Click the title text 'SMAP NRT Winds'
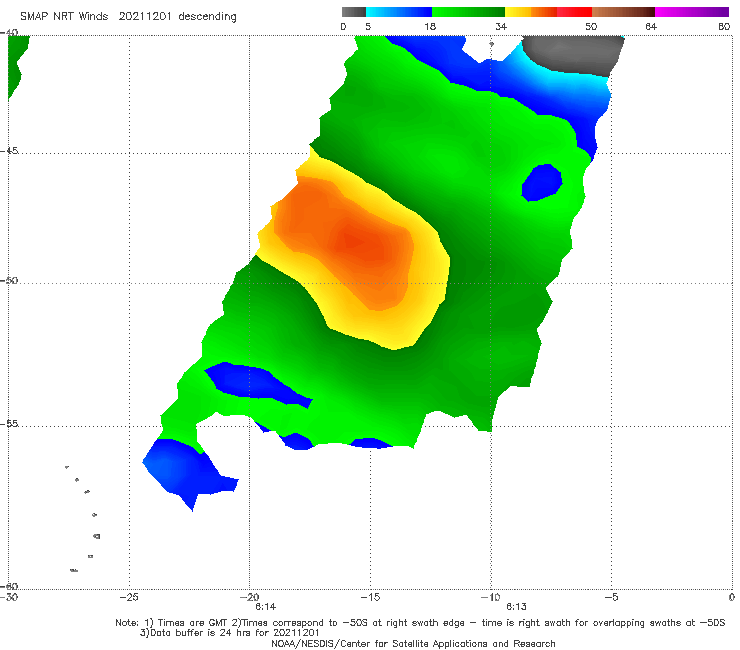740x650 pixels. [64, 16]
